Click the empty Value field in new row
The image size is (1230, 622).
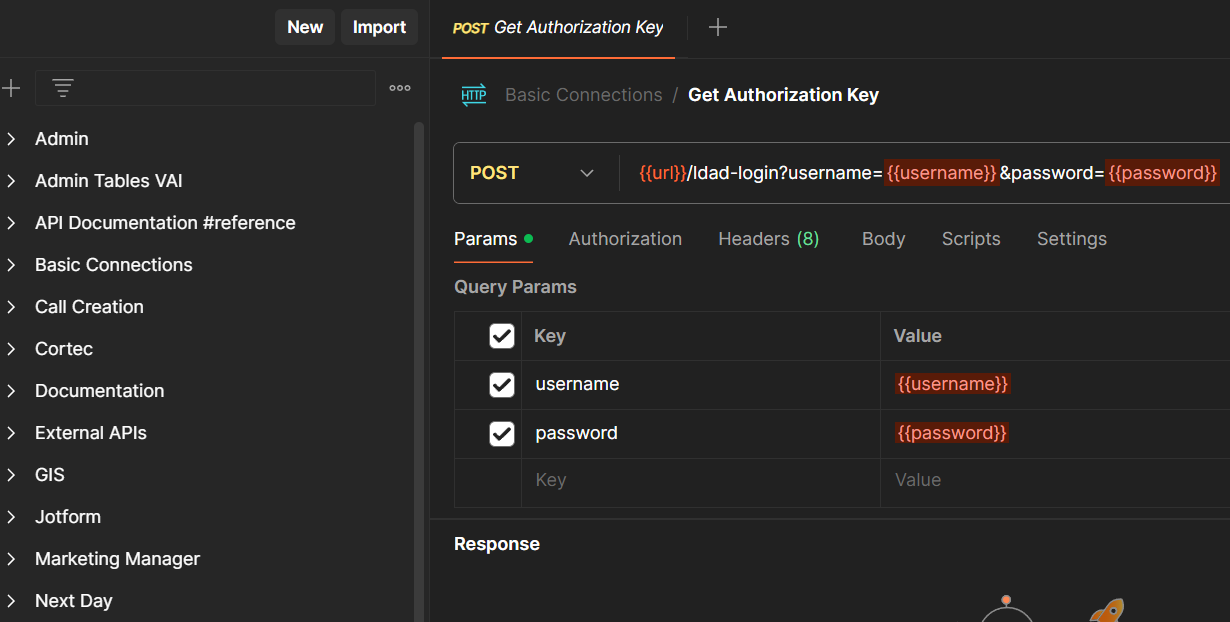[1055, 480]
